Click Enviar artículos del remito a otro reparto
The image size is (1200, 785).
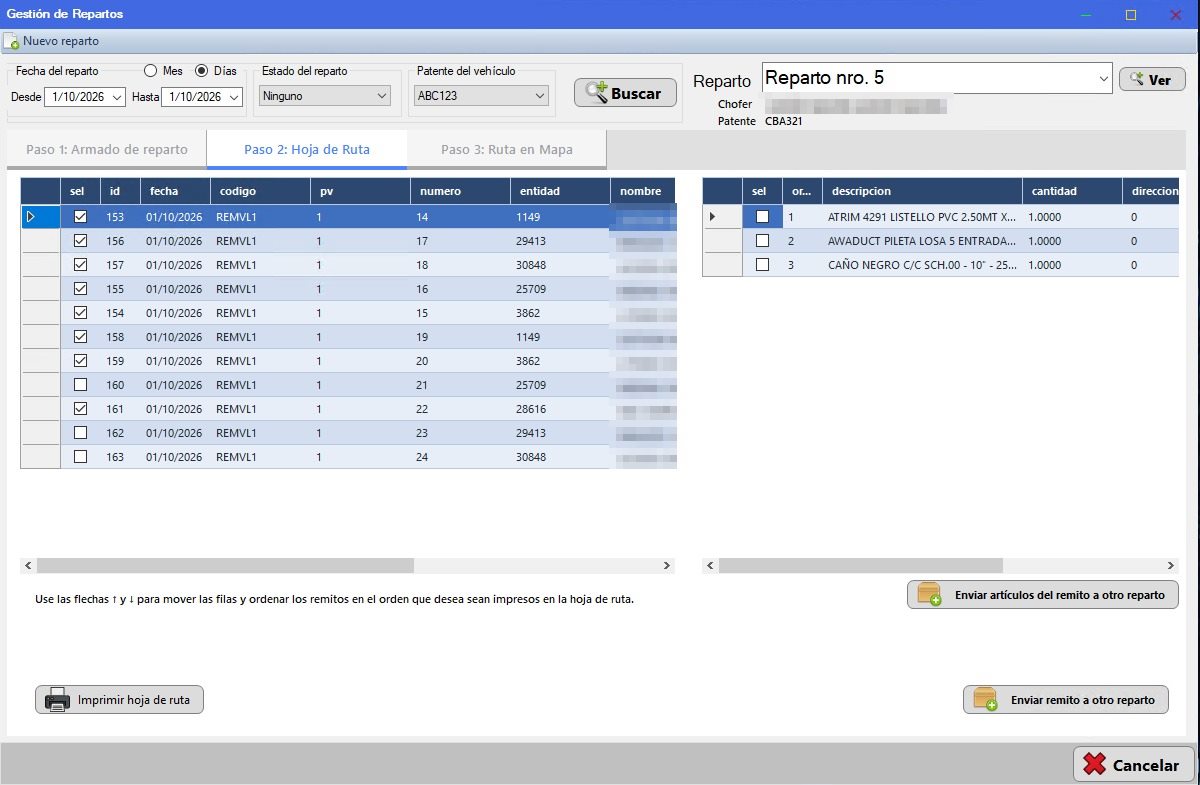(x=1042, y=594)
